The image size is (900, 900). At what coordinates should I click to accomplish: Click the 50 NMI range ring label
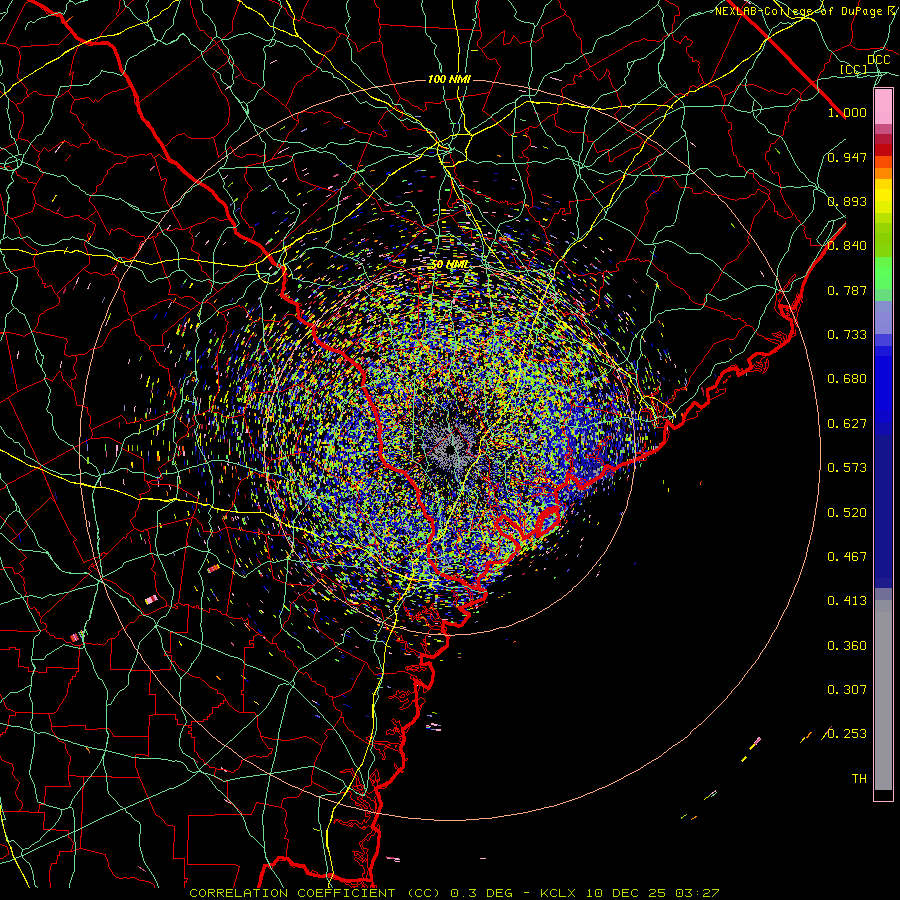point(450,265)
